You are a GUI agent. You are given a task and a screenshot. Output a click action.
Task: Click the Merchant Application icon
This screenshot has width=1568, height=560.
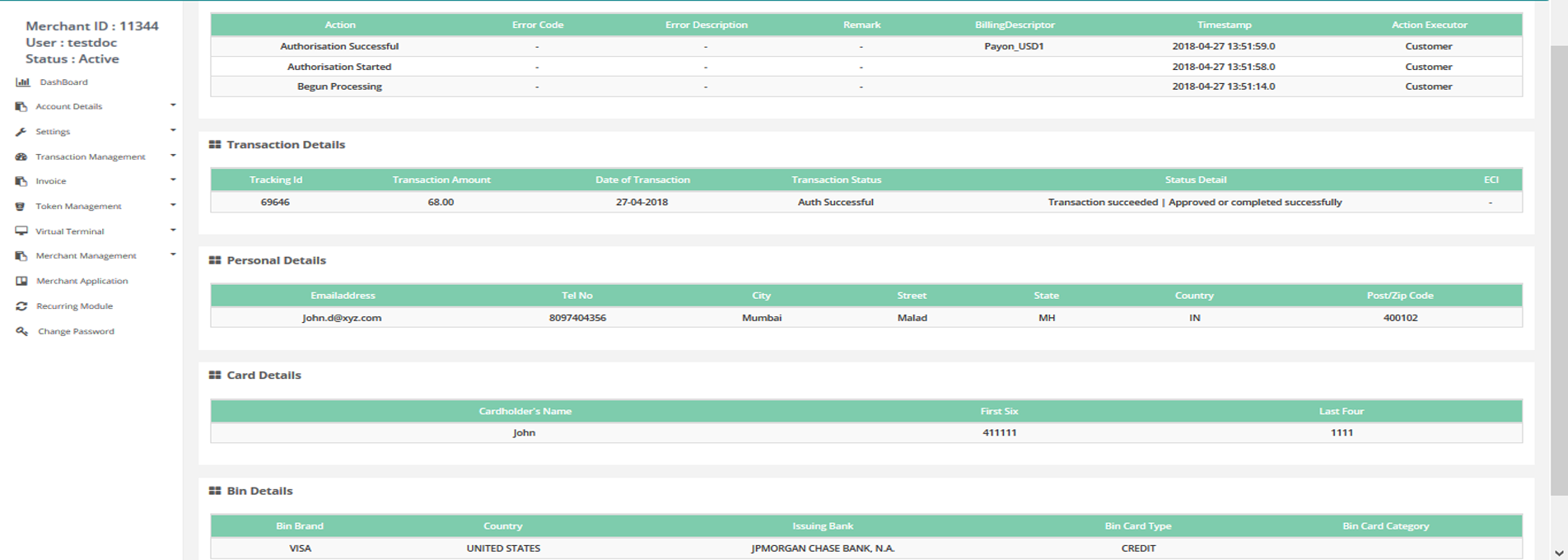(21, 281)
